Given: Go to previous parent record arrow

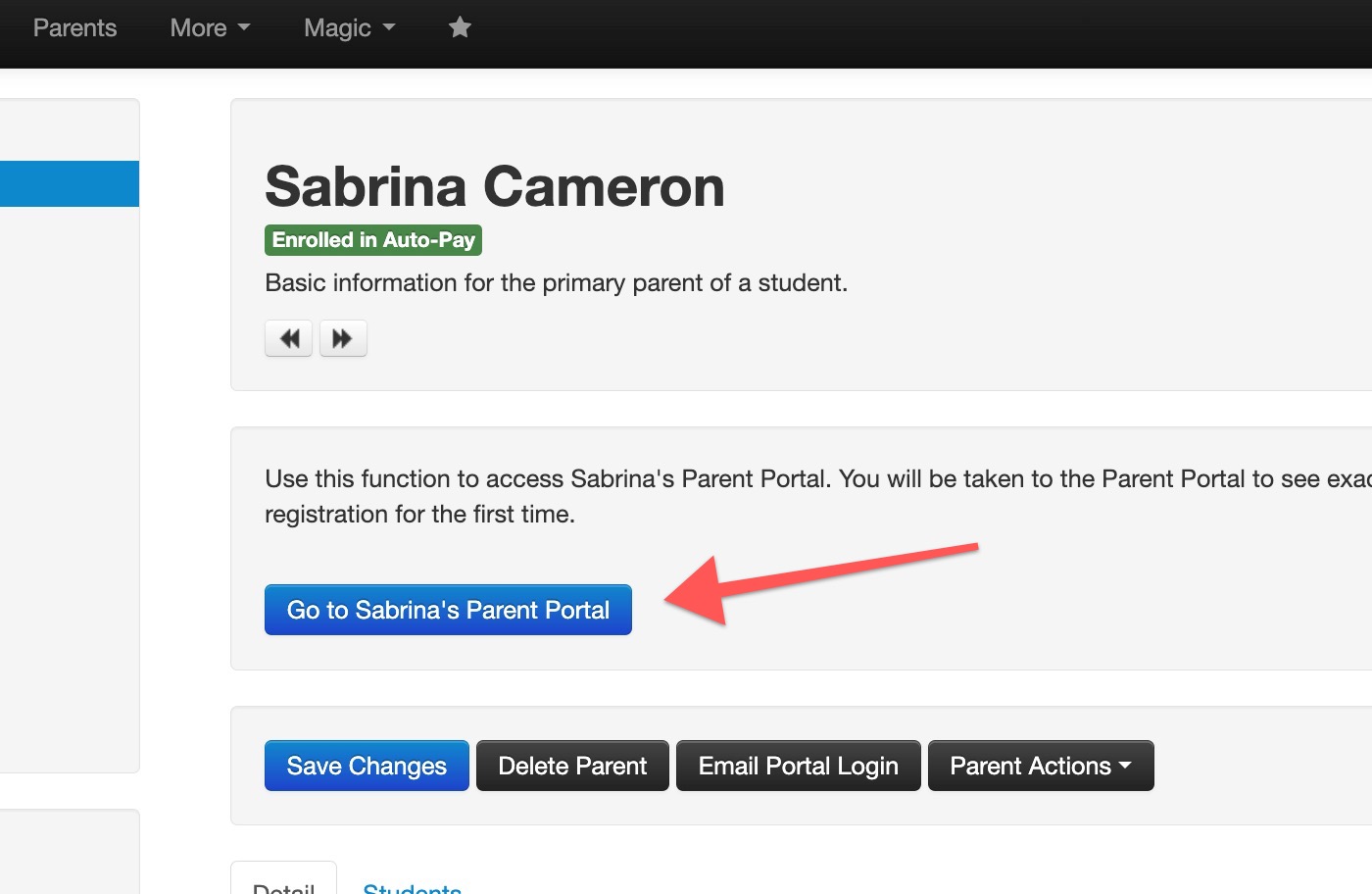Looking at the screenshot, I should pyautogui.click(x=289, y=338).
